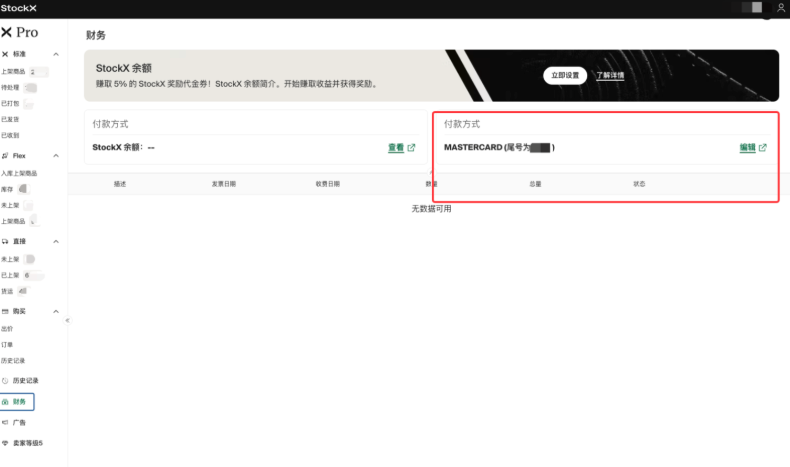Click external link icon beside 编辑
The width and height of the screenshot is (790, 467).
(x=763, y=148)
